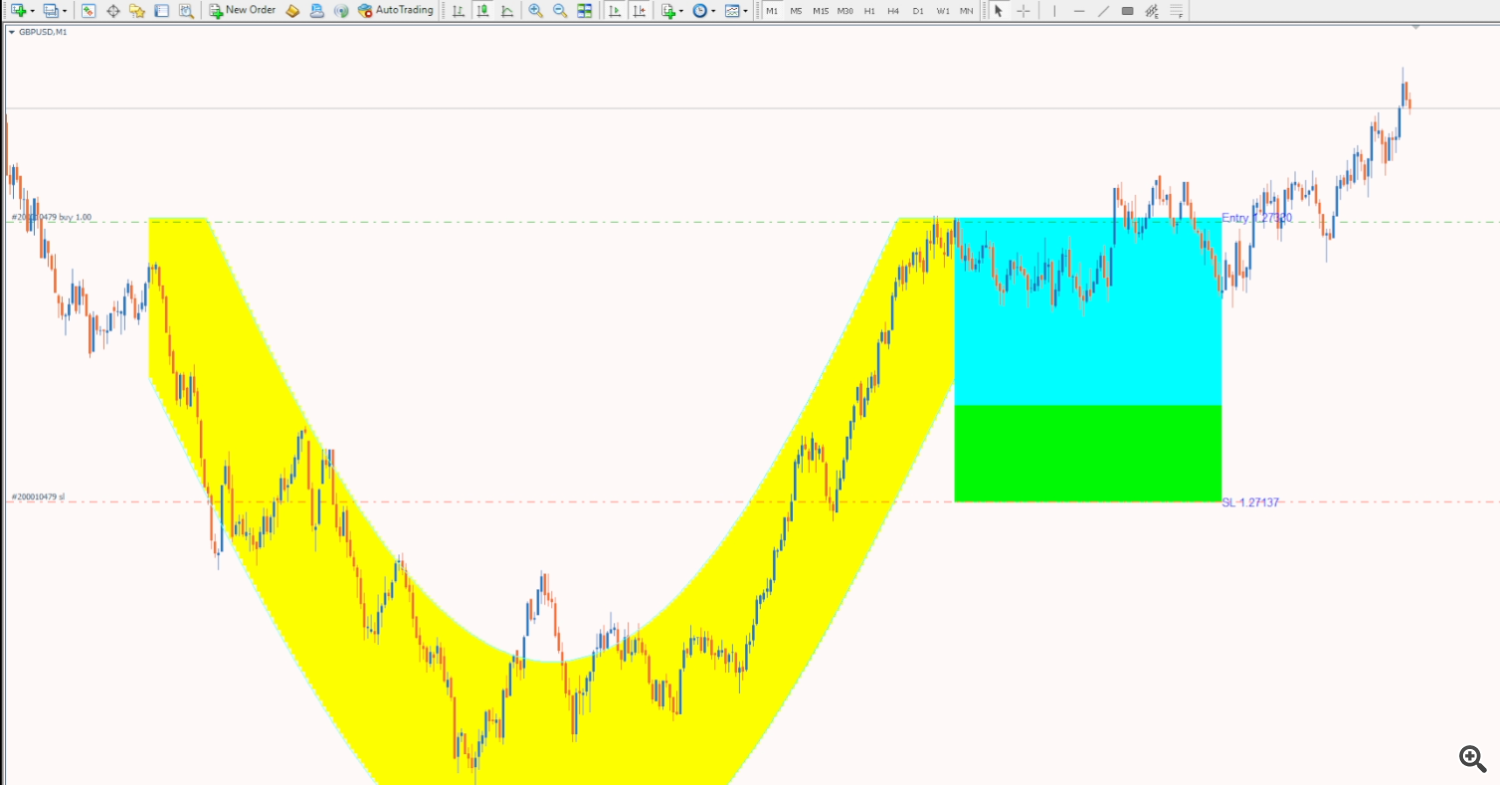Toggle the AutoTrading button
The image size is (1500, 785).
396,10
